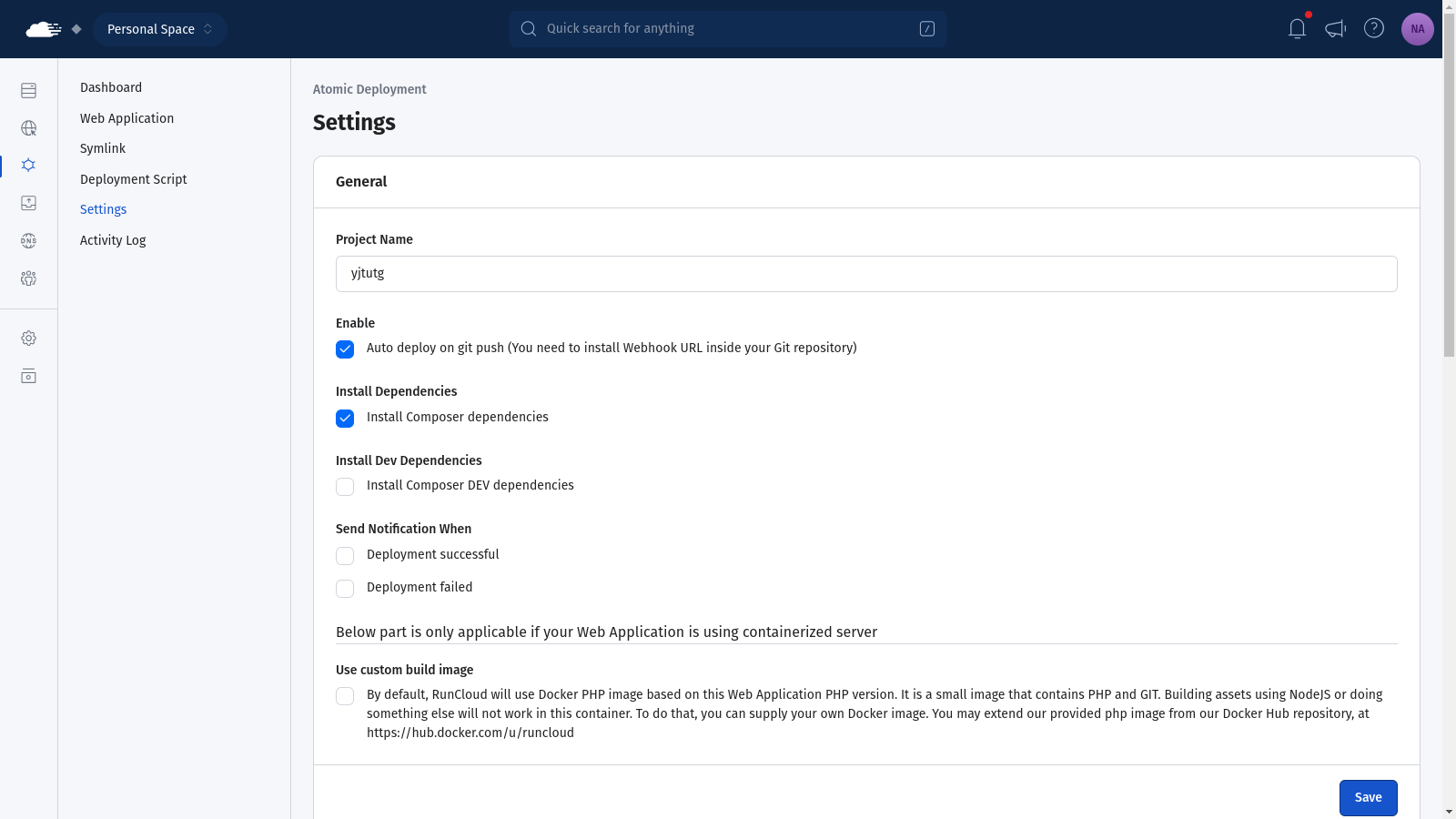
Task: Open the backup upload icon in sidebar
Action: point(28,203)
